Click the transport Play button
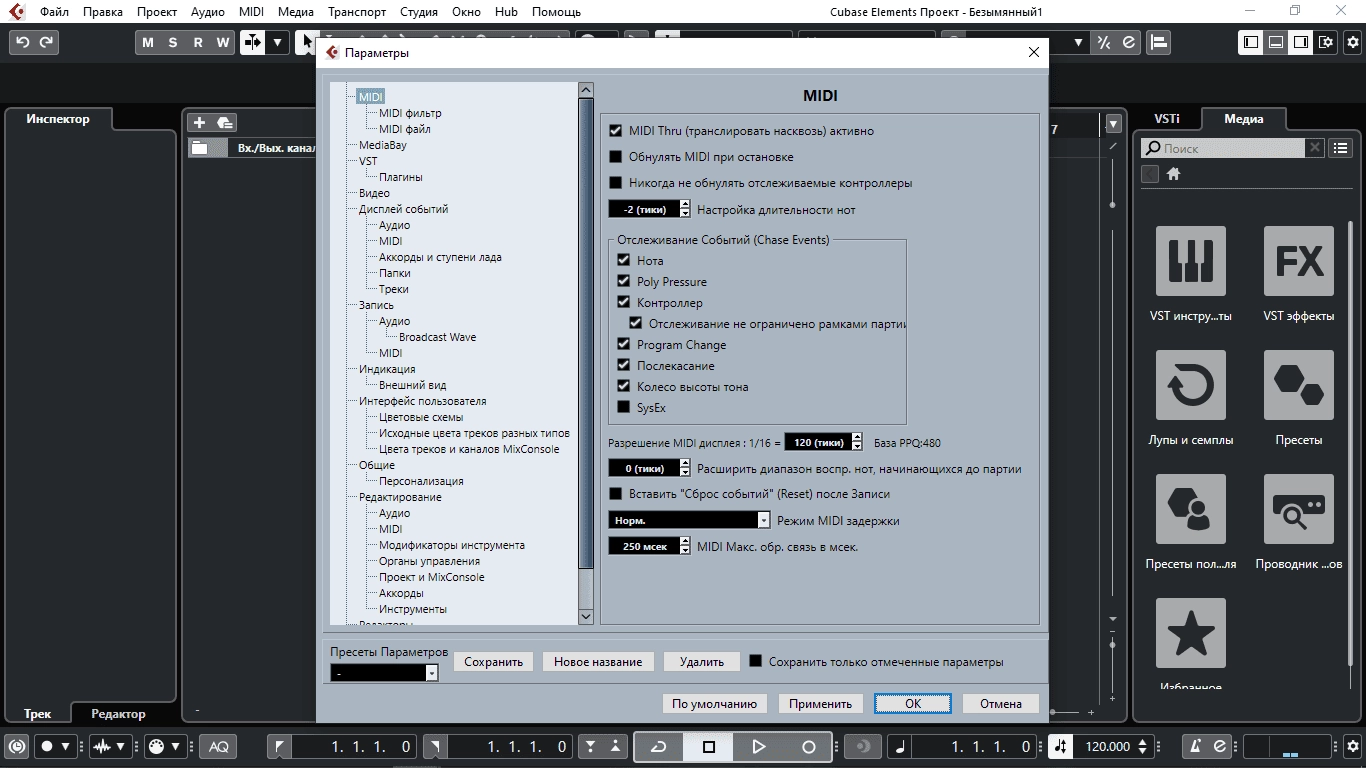The width and height of the screenshot is (1366, 768). [759, 746]
